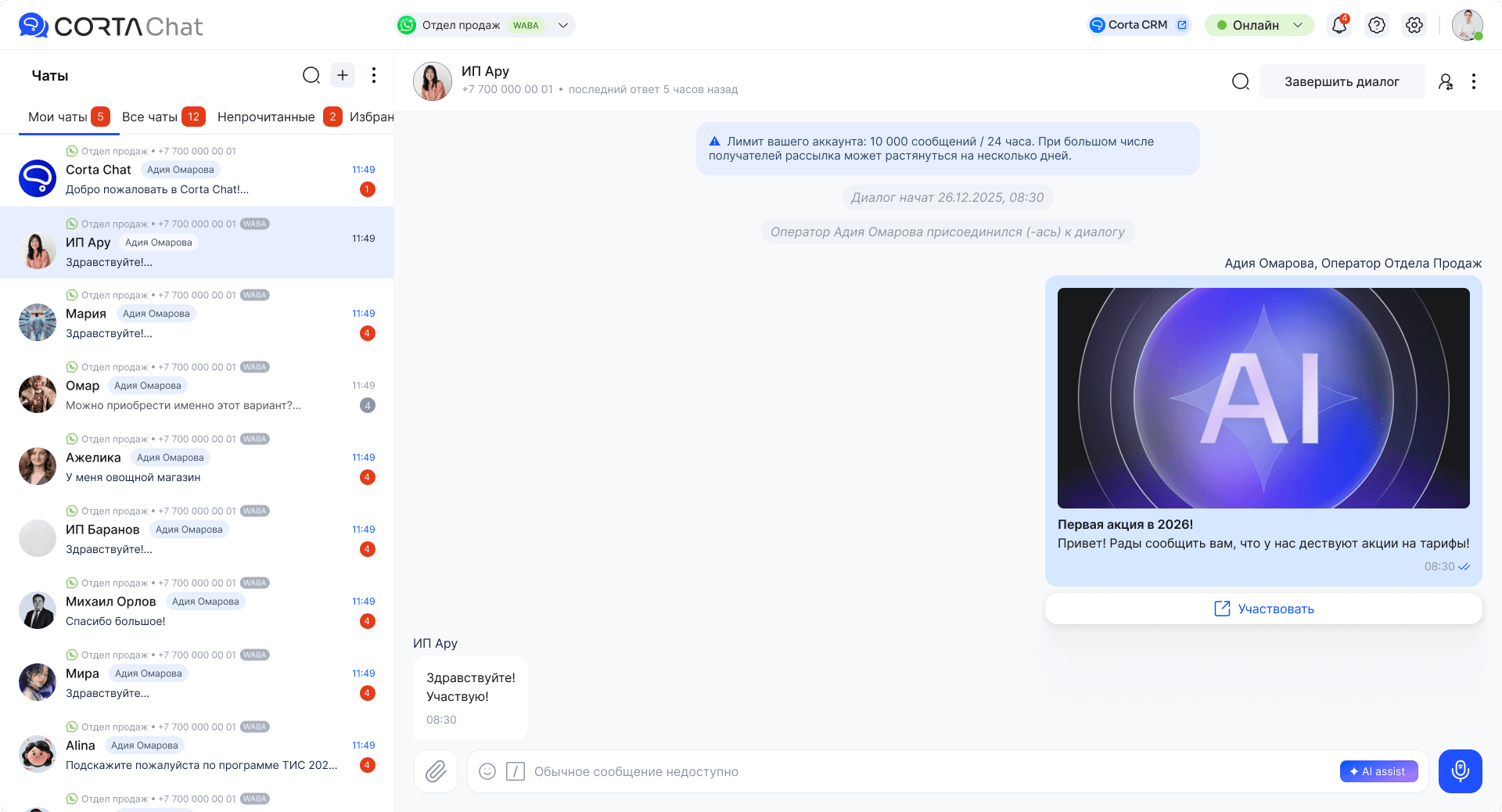Click the unread badge on Мария chat
The image size is (1502, 812).
coord(368,333)
